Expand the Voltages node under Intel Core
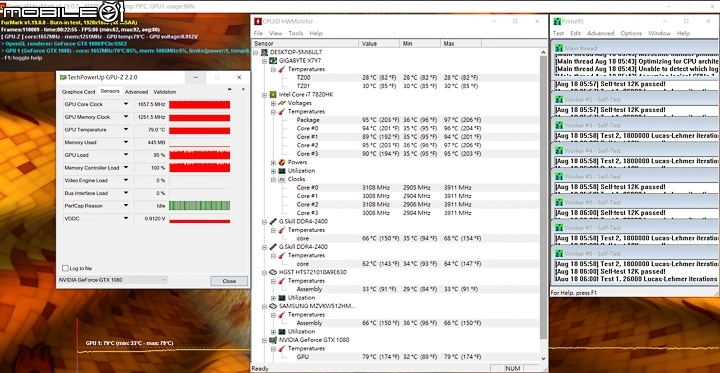 (273, 103)
